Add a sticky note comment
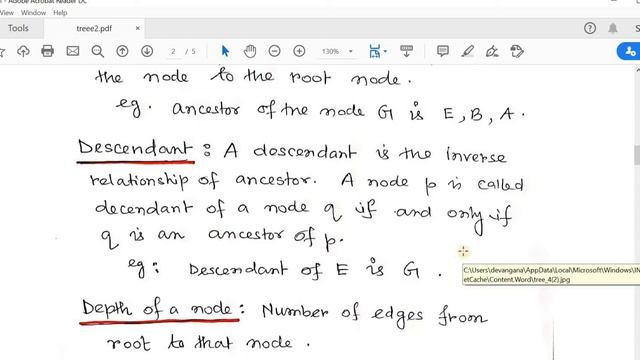Screen dimensions: 640x360 (x=442, y=51)
